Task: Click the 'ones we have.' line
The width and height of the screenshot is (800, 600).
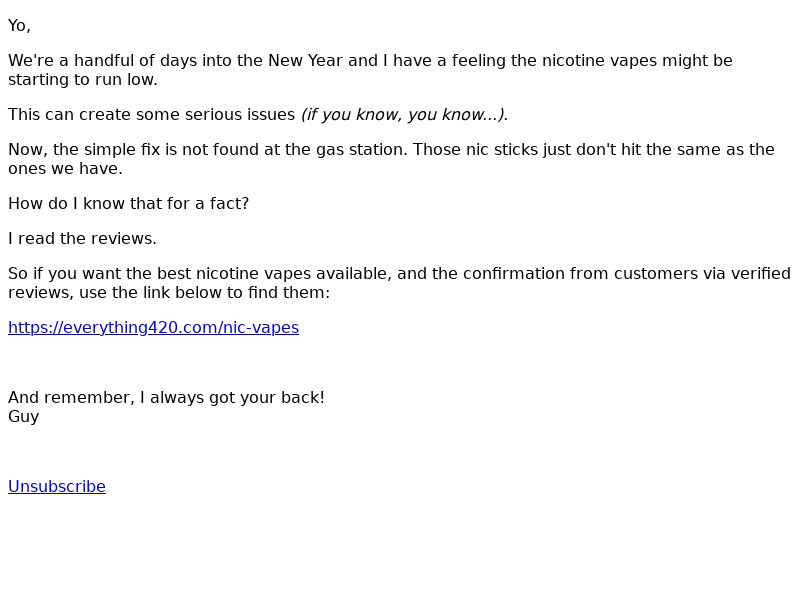Action: [65, 169]
